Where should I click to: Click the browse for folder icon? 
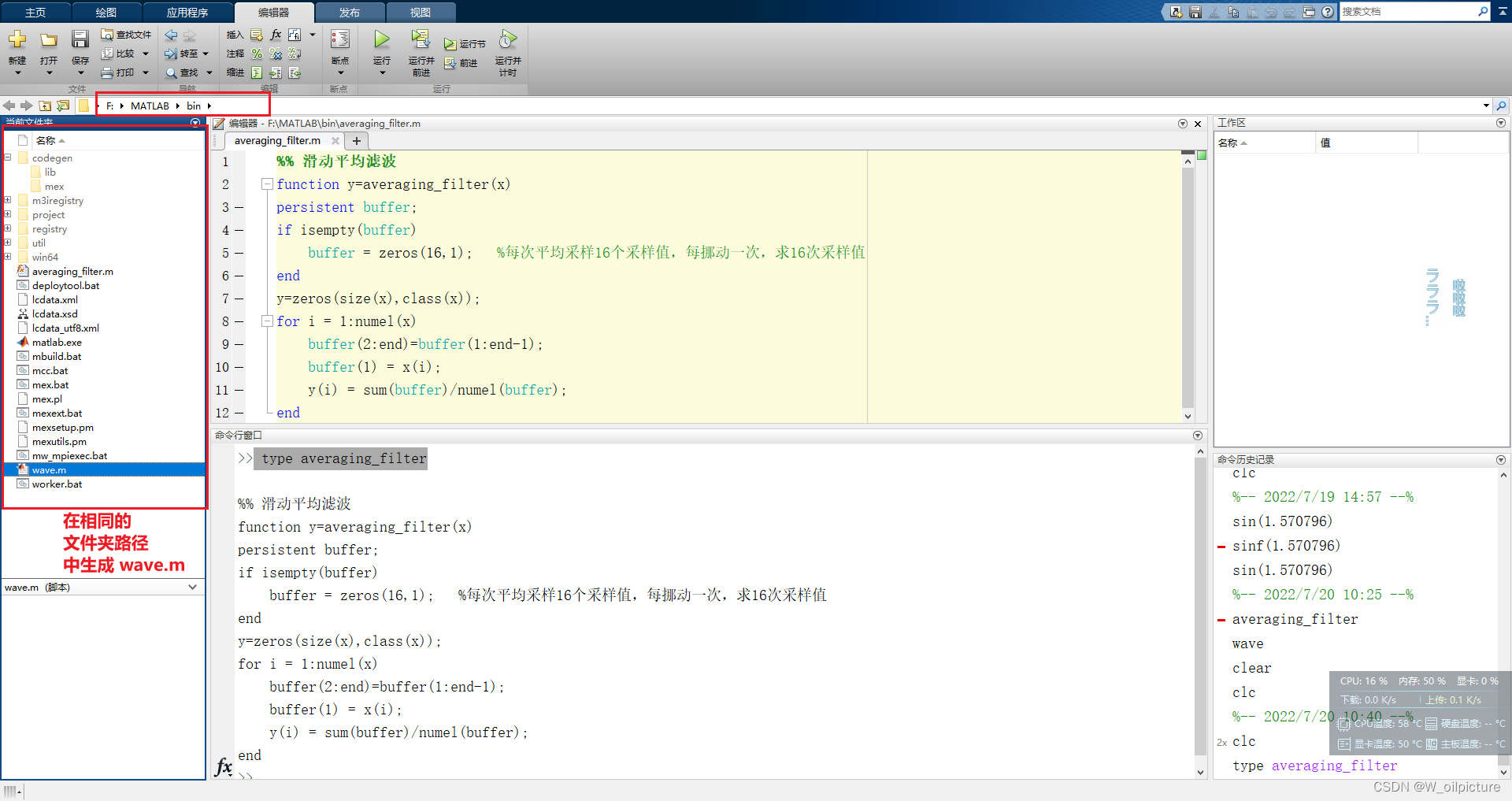pyautogui.click(x=63, y=106)
